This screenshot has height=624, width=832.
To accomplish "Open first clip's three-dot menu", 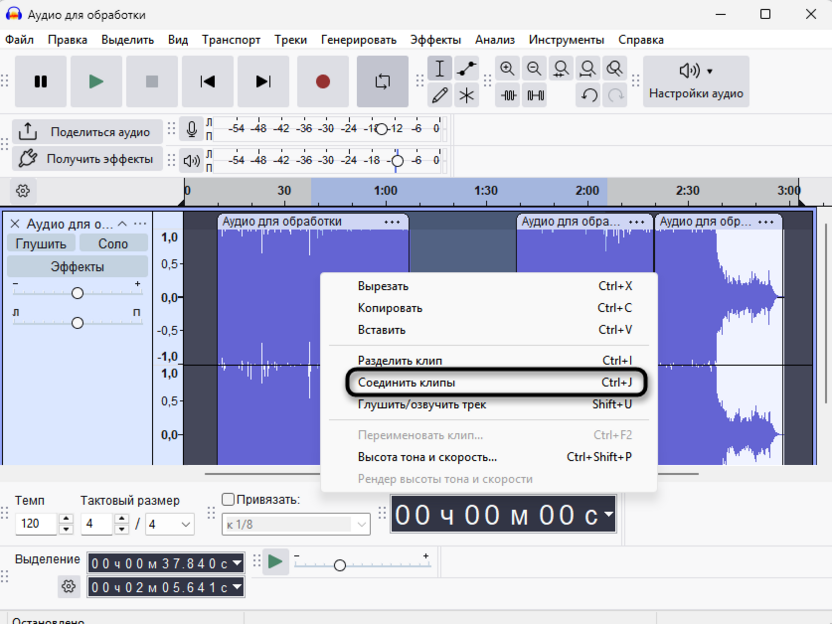I will coord(392,222).
